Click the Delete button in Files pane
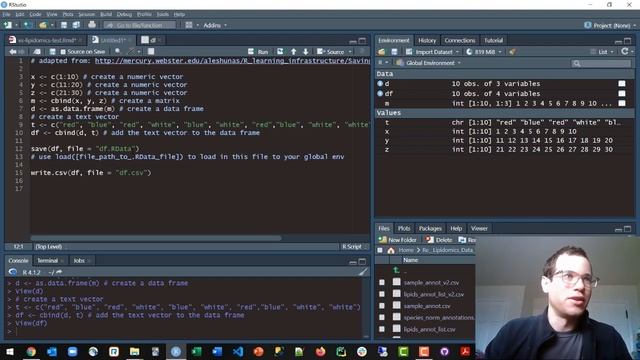Screen dimensions: 640x360 [439, 240]
